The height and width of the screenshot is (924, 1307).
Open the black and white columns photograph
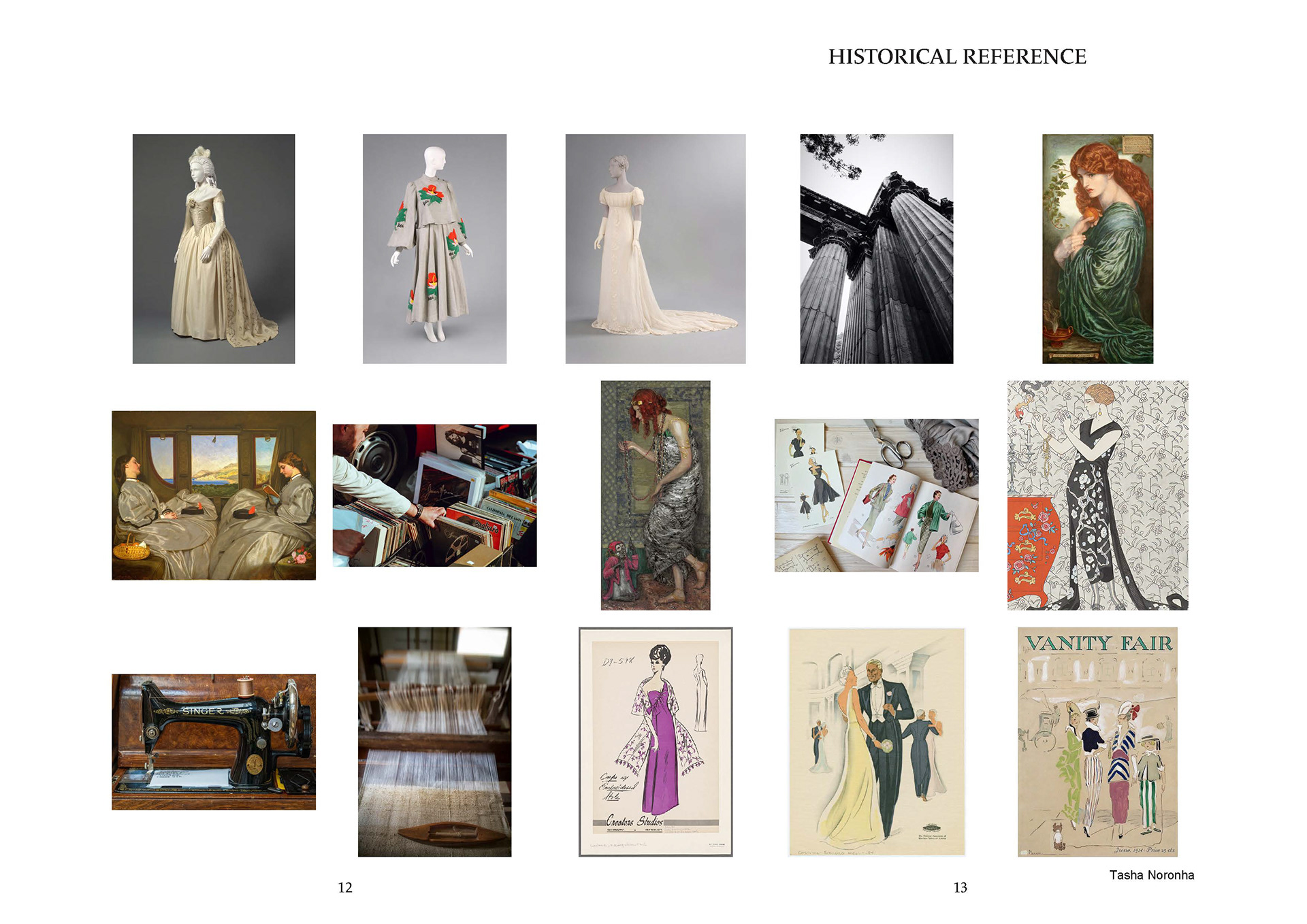[876, 248]
